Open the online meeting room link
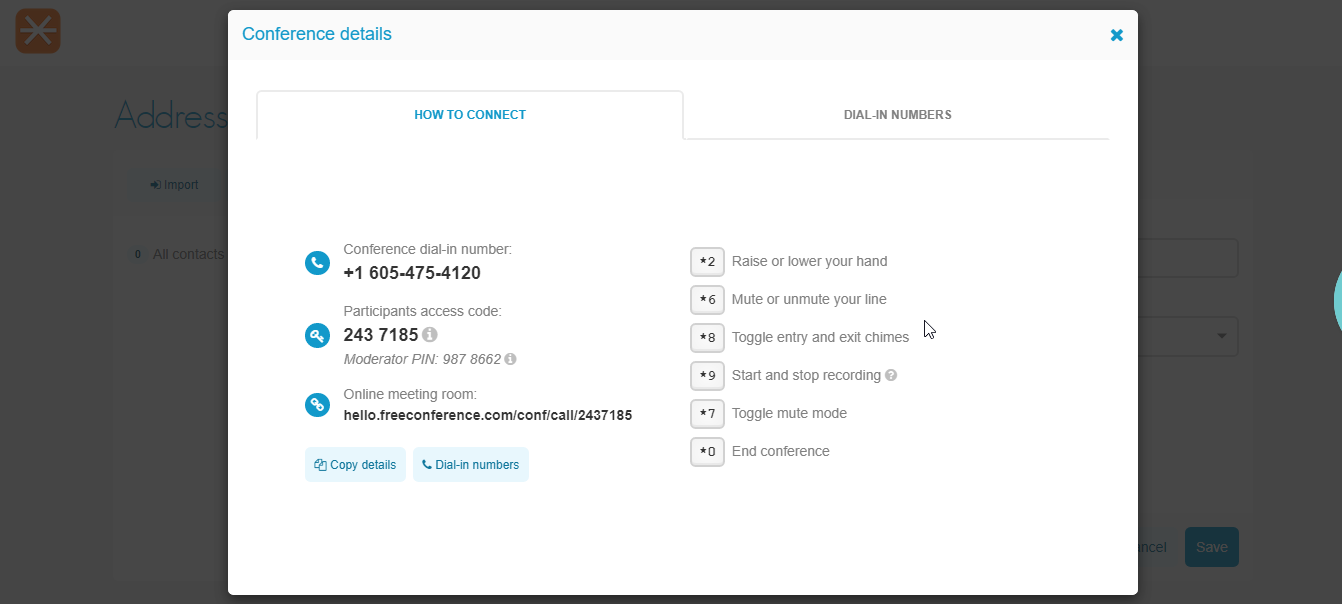 [488, 415]
